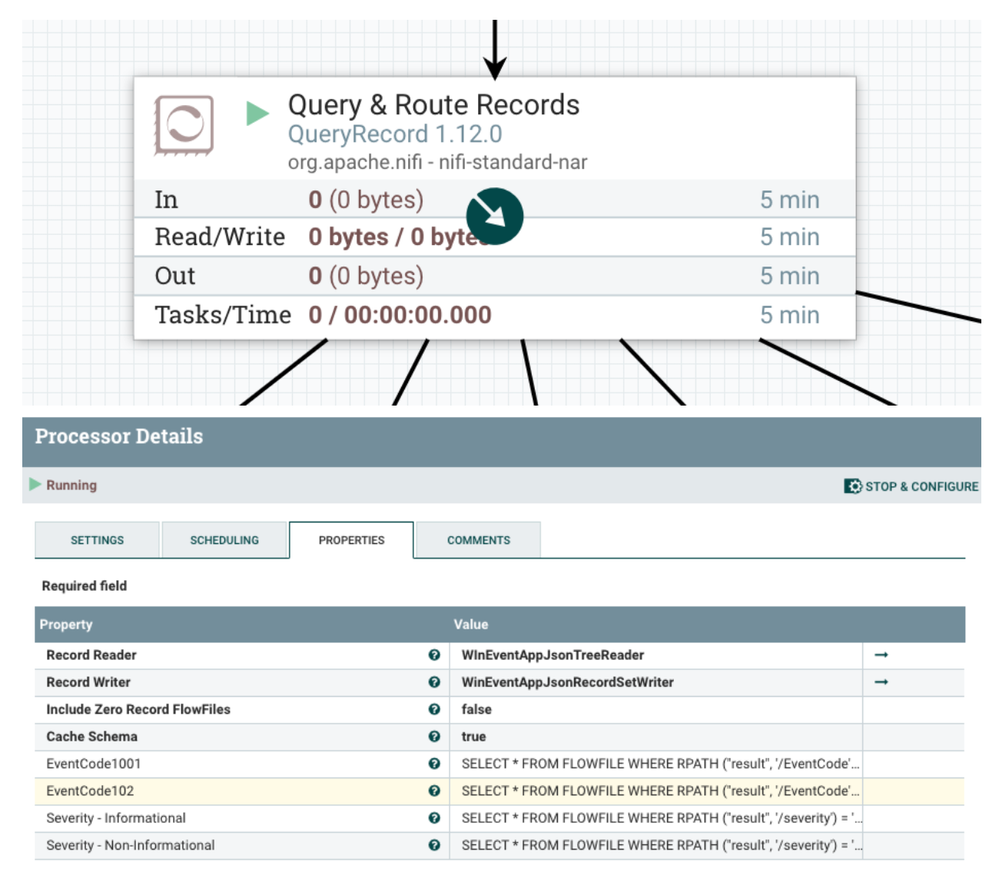Click the WInEventAppJsonTreeReader value
999x888 pixels.
point(552,655)
